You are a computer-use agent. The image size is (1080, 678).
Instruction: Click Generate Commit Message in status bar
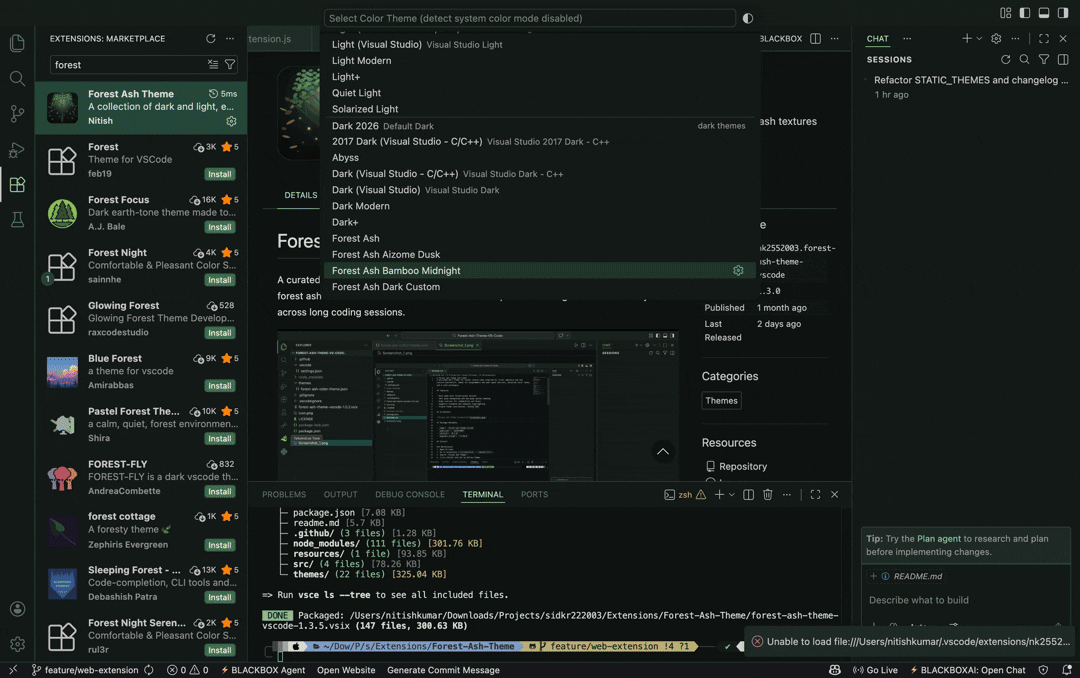(443, 670)
